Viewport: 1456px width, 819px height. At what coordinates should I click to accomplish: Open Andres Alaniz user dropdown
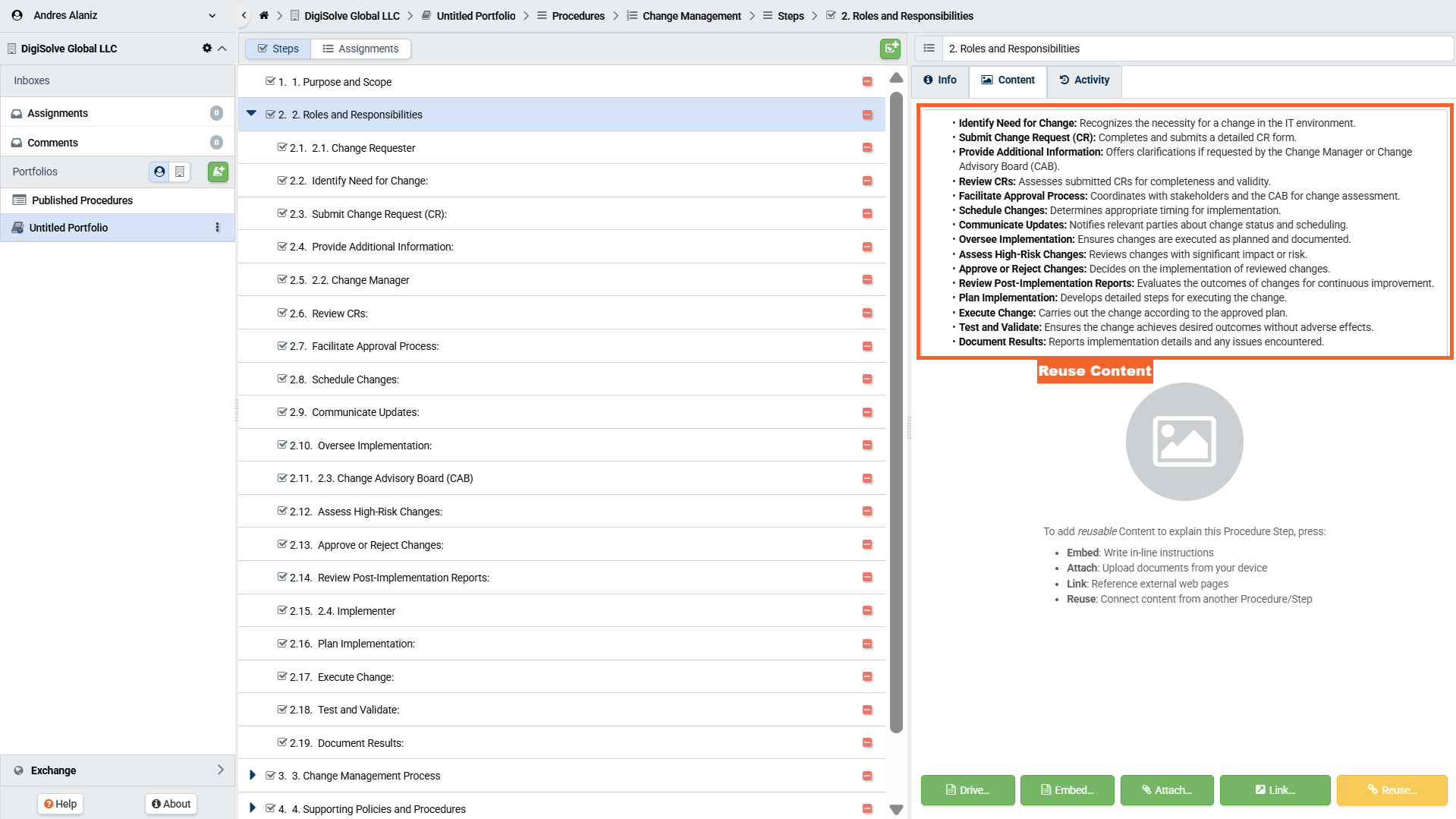212,15
